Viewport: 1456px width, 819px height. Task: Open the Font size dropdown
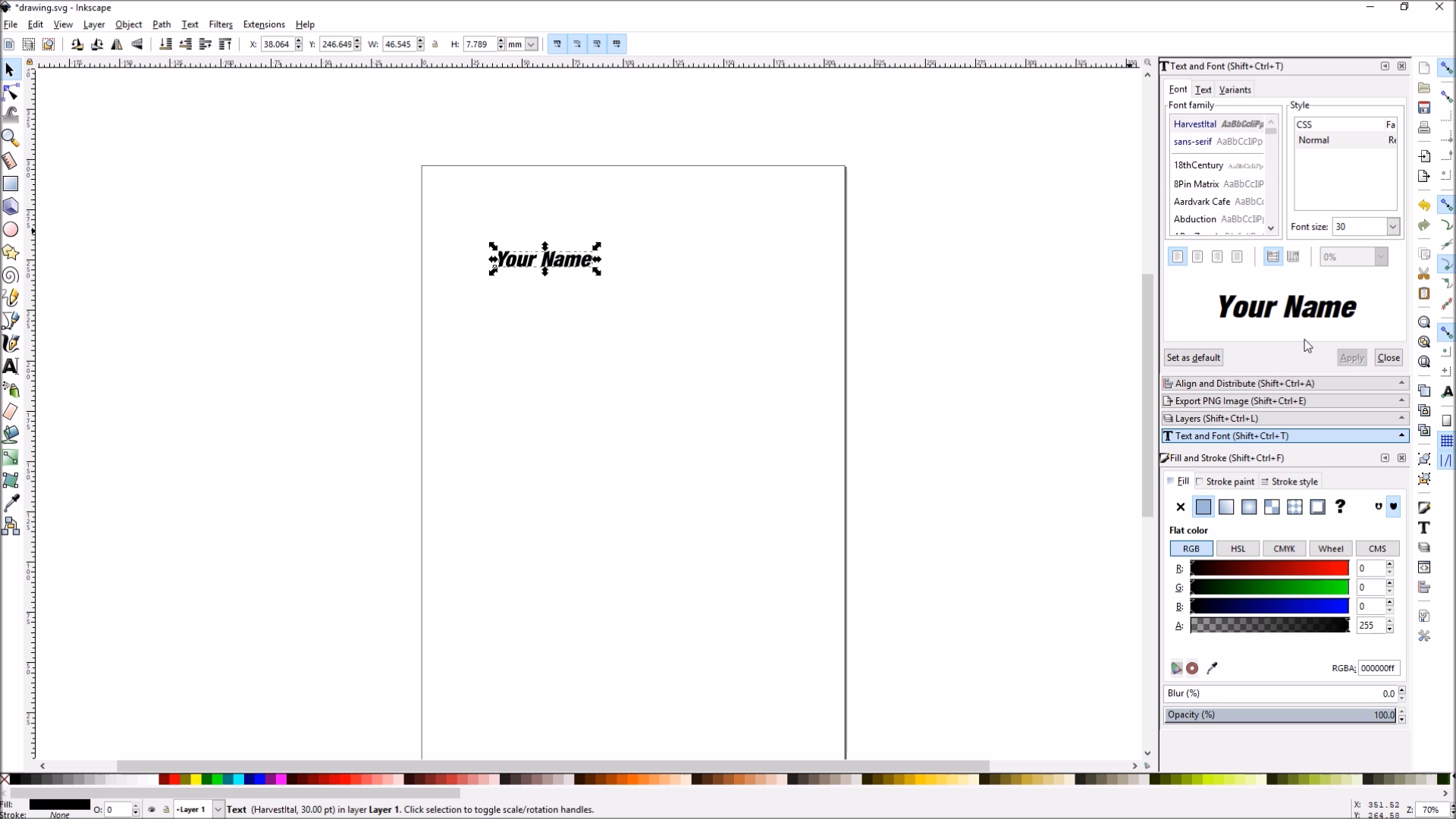[x=1393, y=227]
